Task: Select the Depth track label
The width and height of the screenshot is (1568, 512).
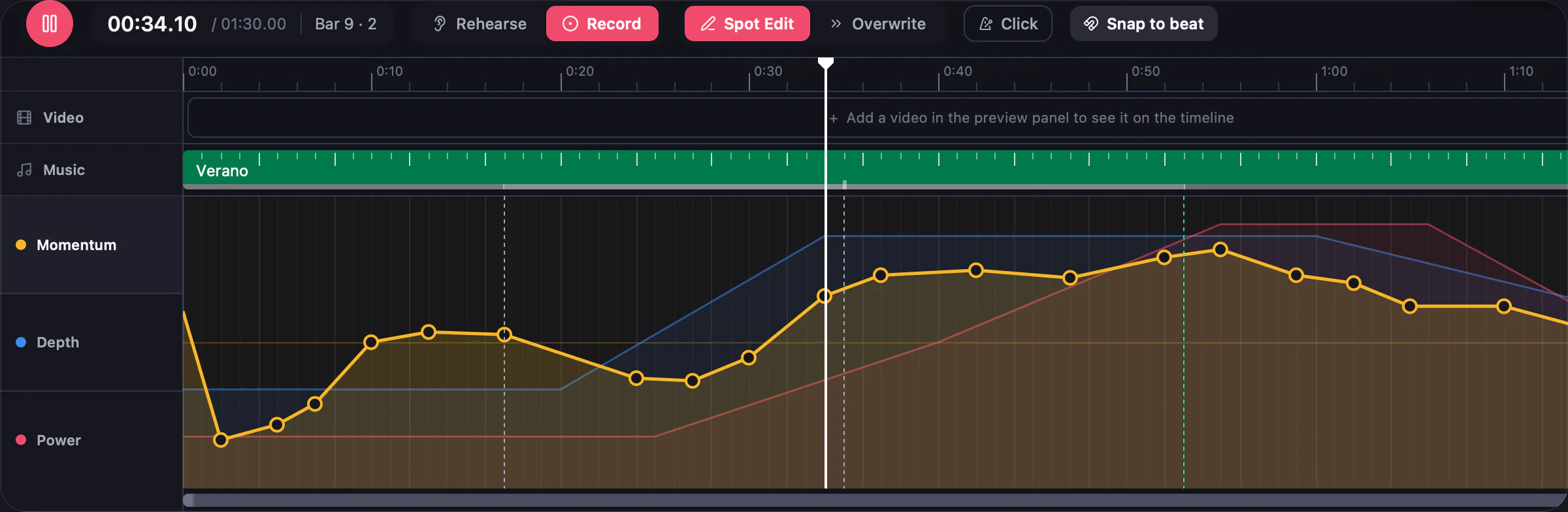Action: click(x=57, y=342)
